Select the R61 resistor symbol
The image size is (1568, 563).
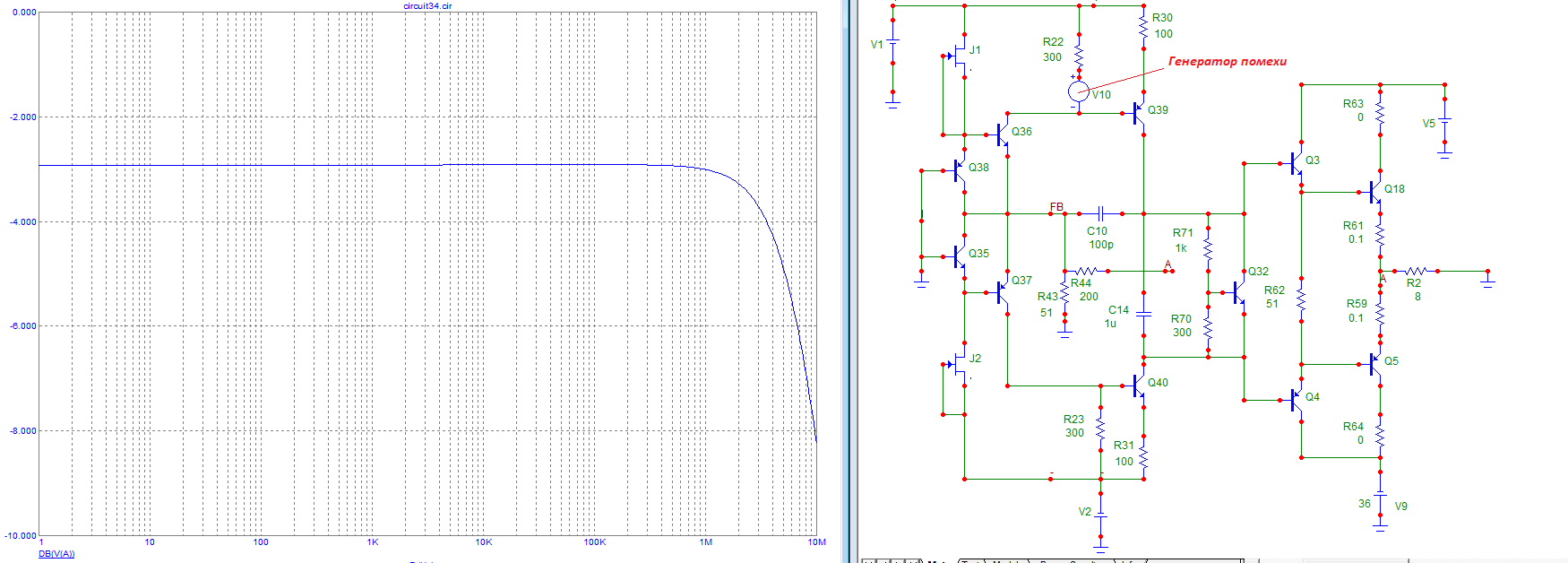(x=1380, y=235)
